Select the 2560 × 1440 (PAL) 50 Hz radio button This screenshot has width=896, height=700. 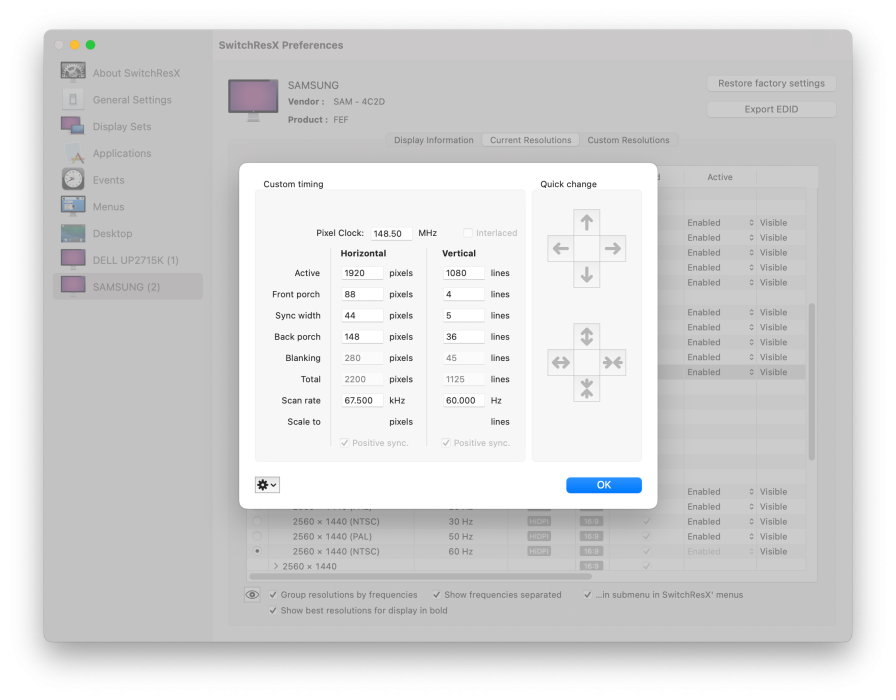tap(257, 536)
